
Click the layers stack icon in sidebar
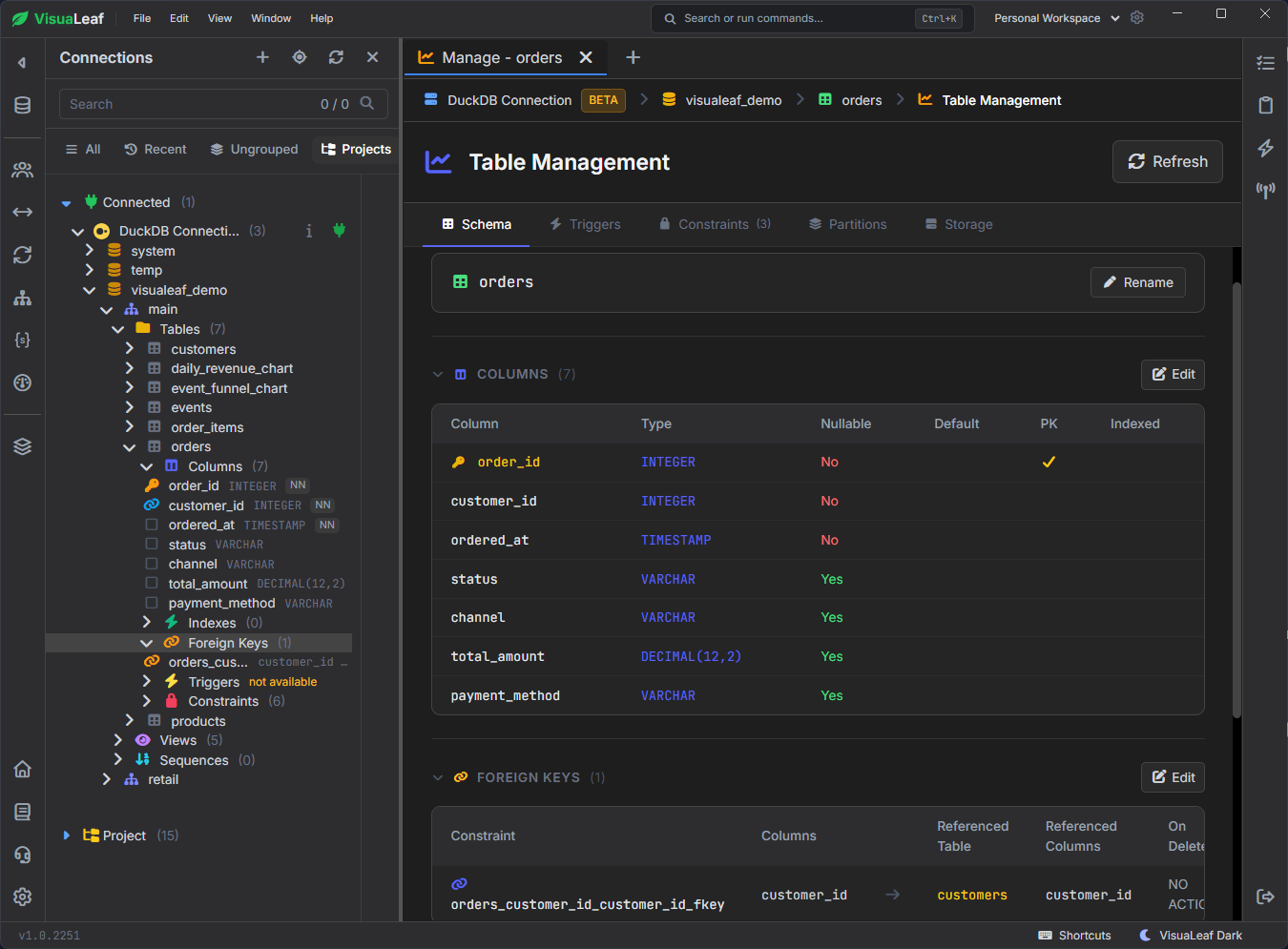(23, 445)
